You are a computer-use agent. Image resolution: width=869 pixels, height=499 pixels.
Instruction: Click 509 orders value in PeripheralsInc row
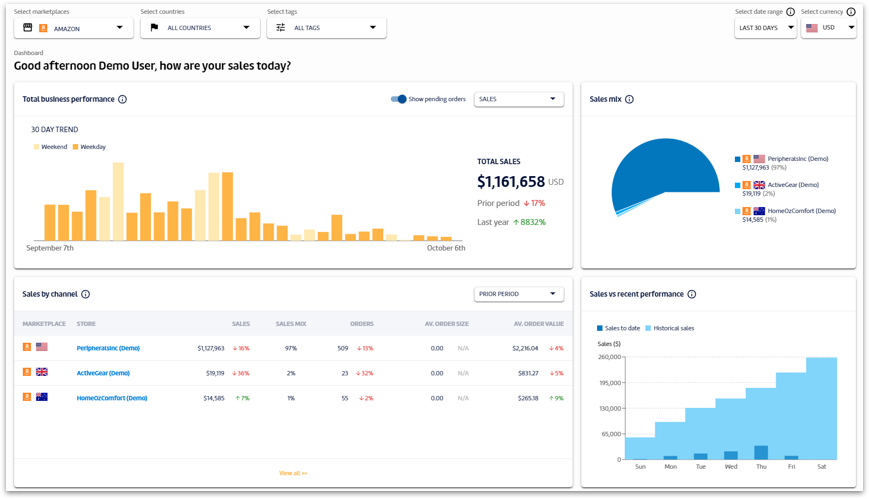pyautogui.click(x=343, y=348)
